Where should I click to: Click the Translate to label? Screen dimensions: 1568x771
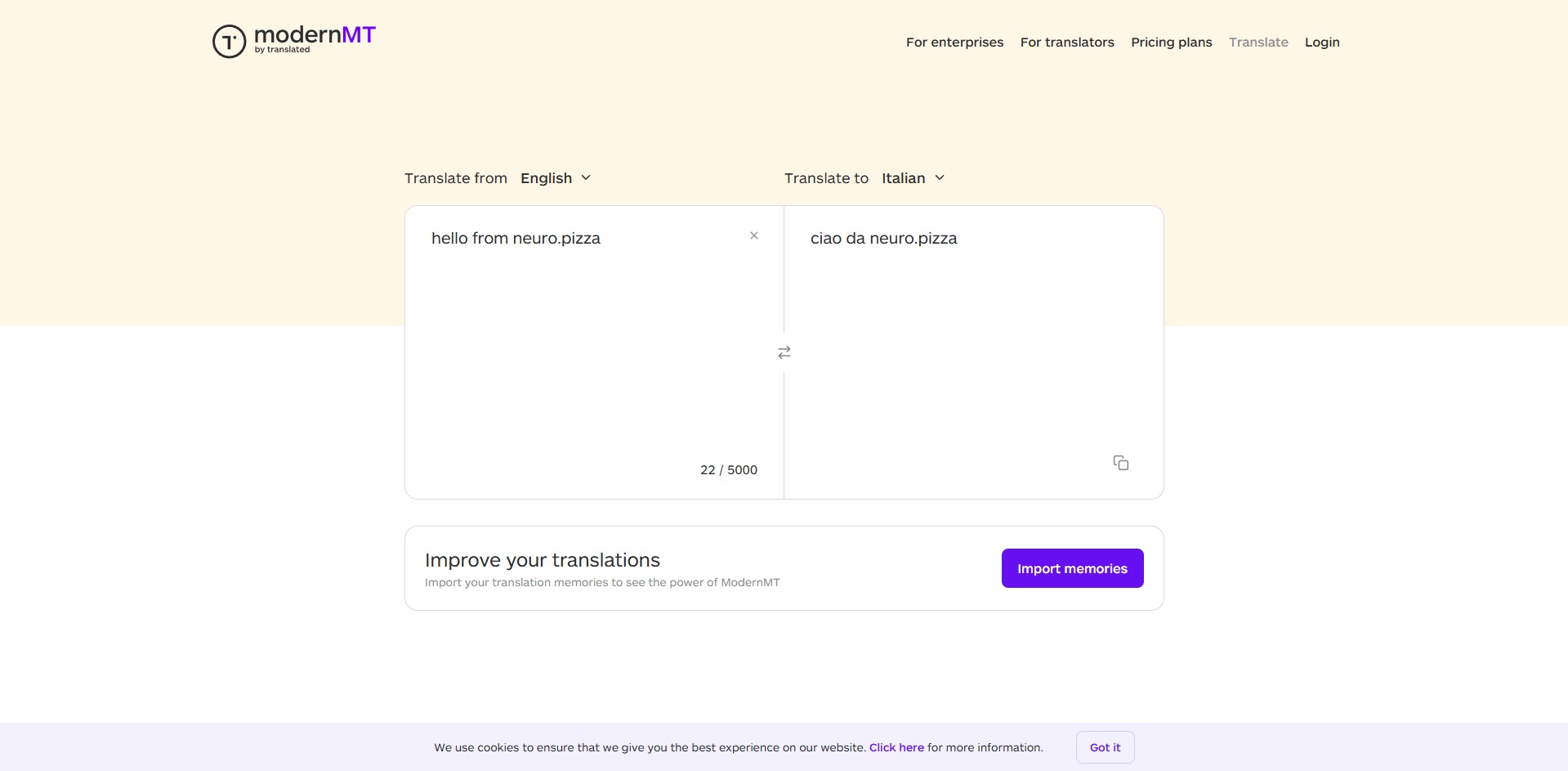(x=826, y=178)
